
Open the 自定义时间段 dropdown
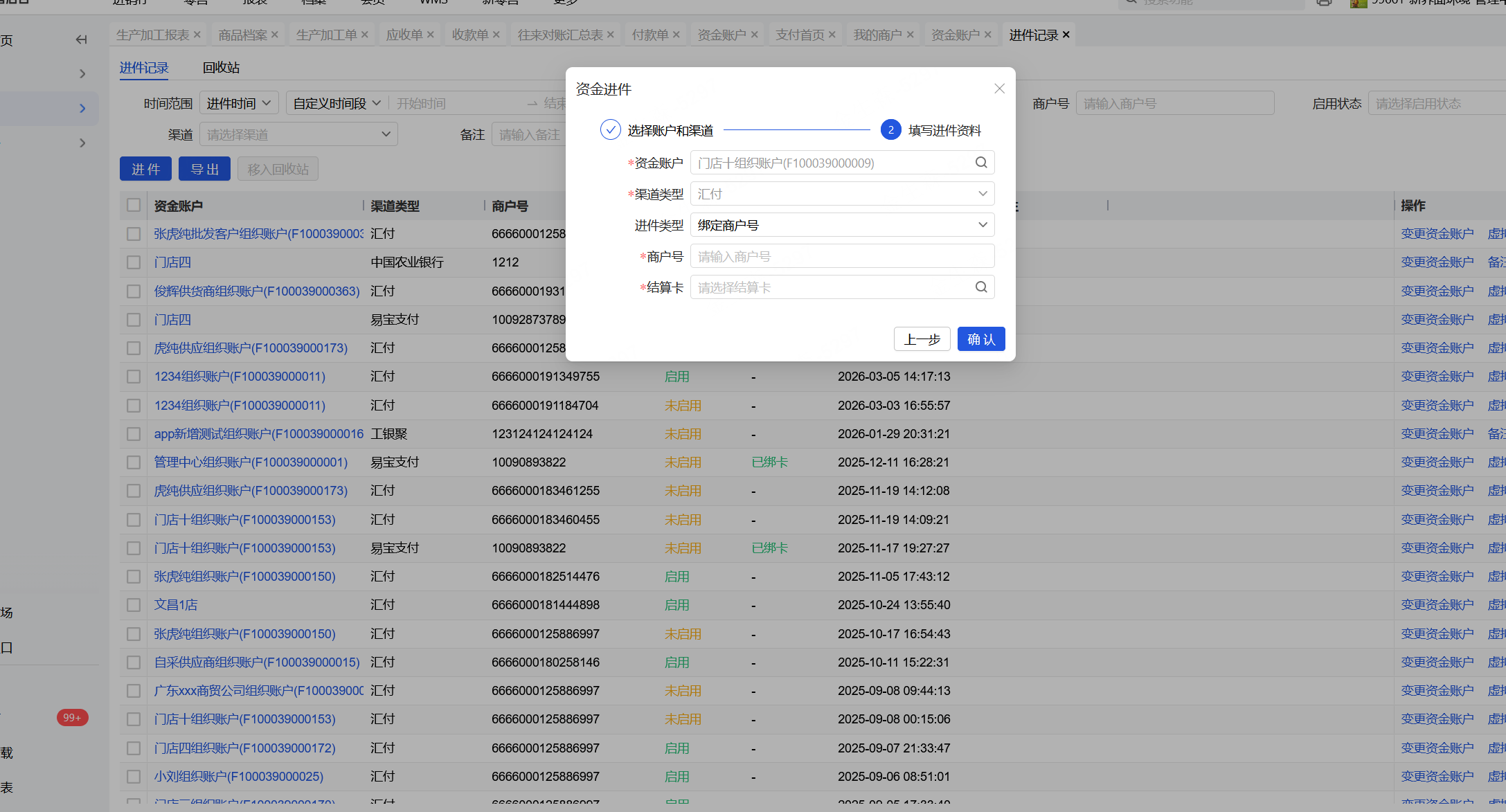[x=337, y=103]
